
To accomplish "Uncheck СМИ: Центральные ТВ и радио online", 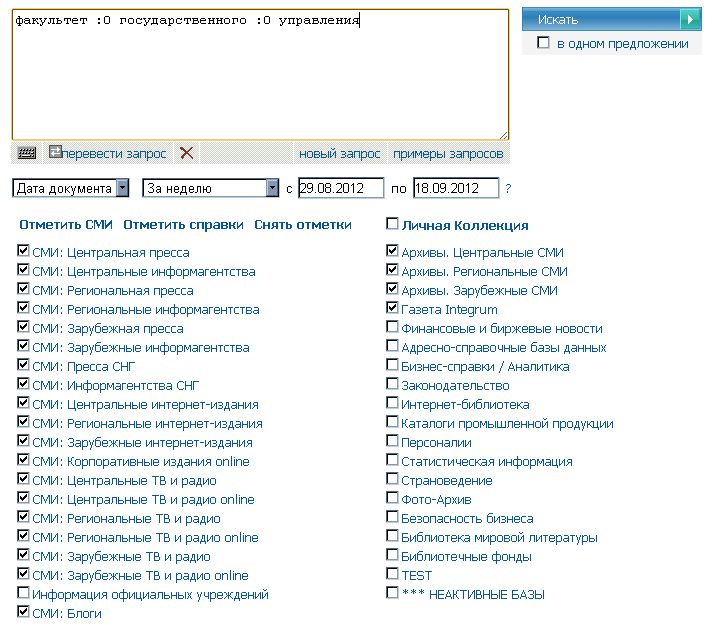I will coord(23,497).
